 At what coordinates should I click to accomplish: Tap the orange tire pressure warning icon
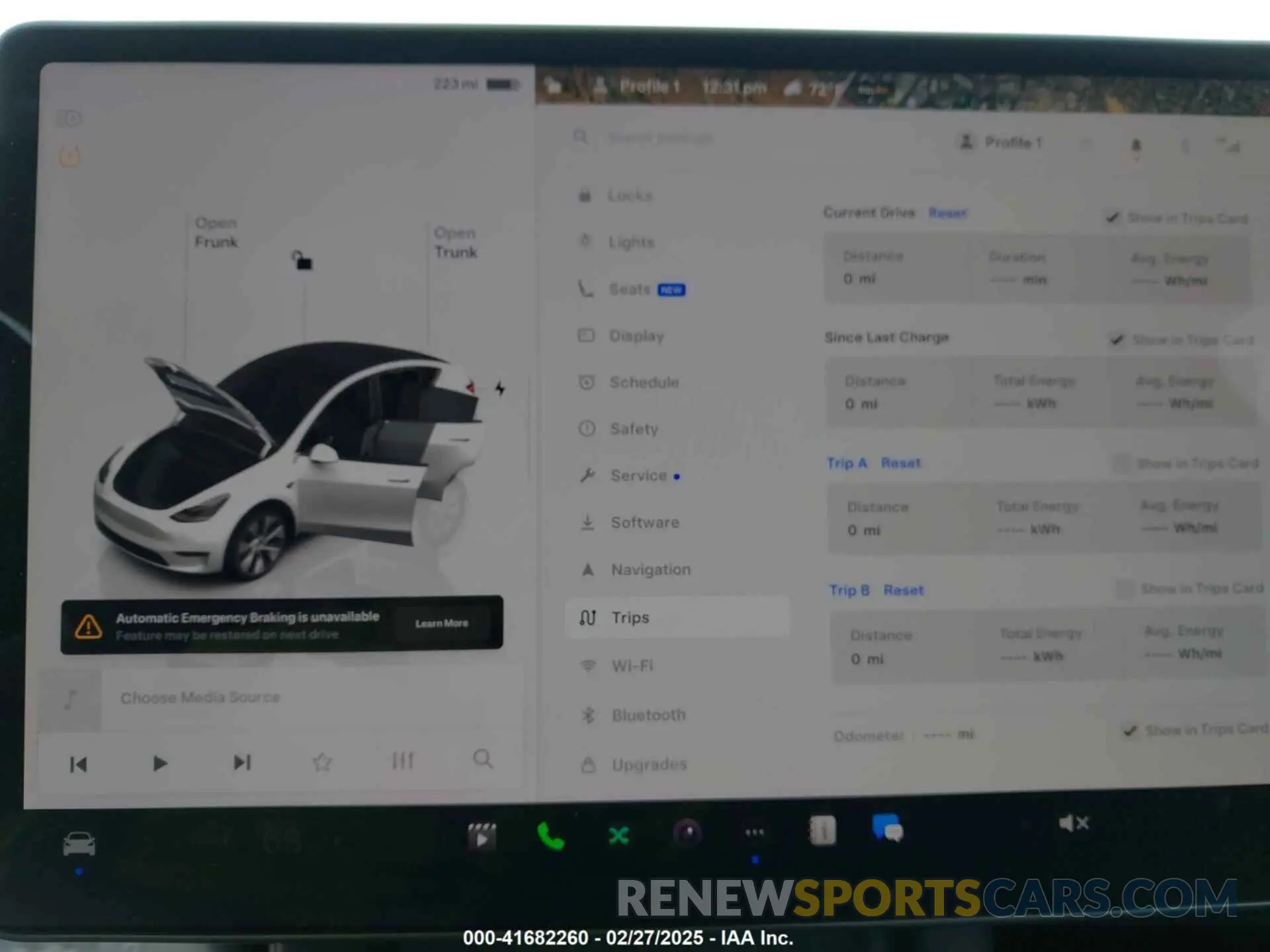pyautogui.click(x=70, y=157)
